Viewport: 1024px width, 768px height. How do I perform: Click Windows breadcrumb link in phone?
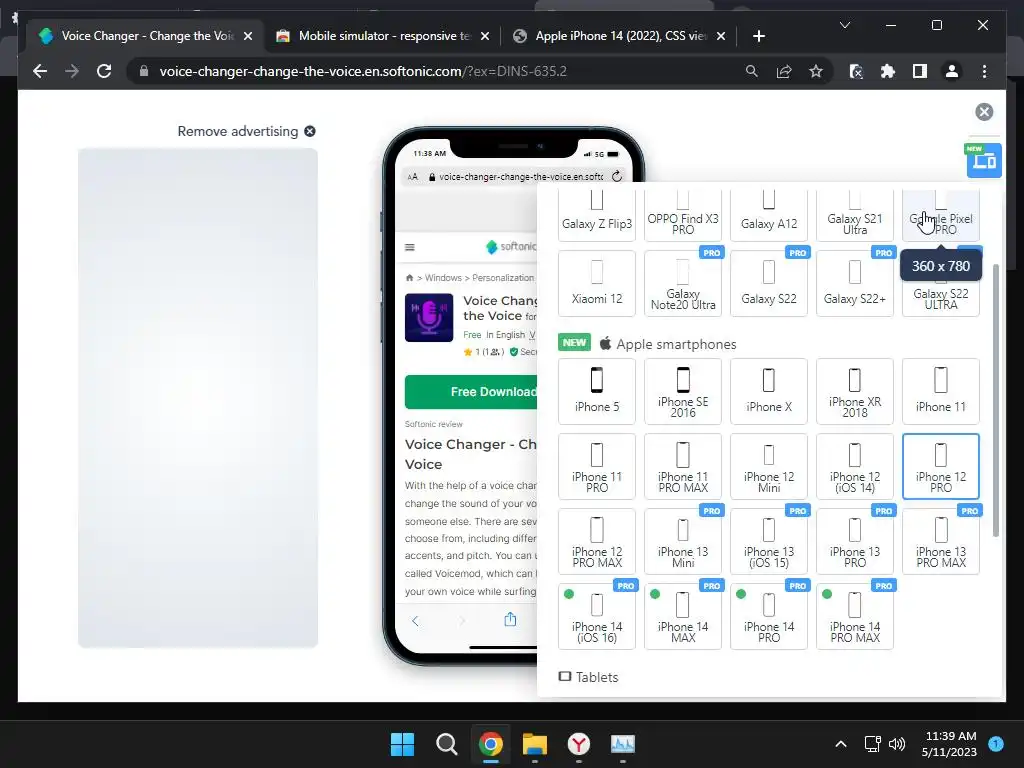point(443,278)
